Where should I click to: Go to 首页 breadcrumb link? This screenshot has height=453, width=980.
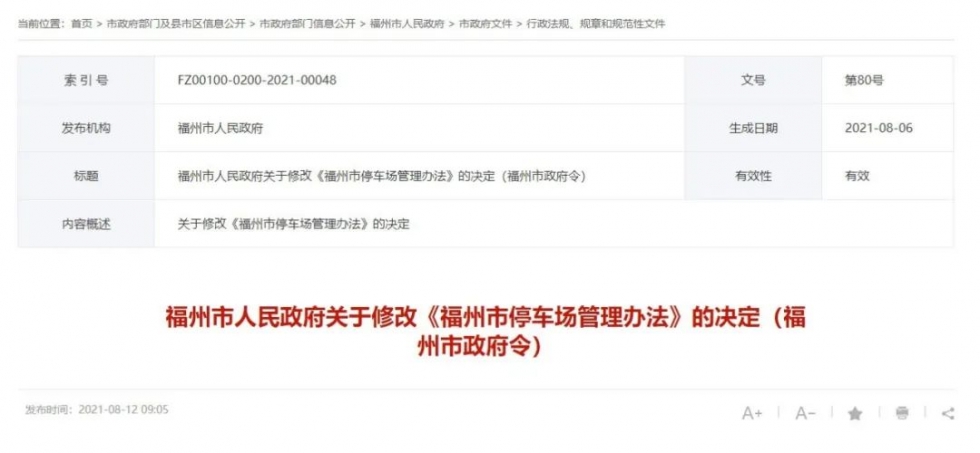[x=81, y=24]
